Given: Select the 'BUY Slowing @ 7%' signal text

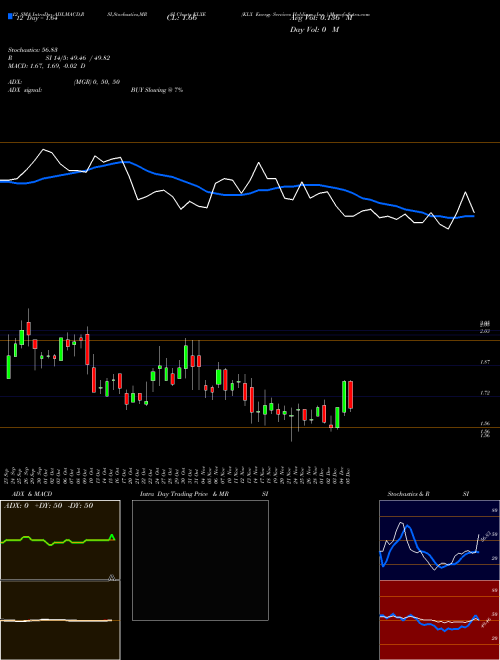Looking at the screenshot, I should coord(157,90).
